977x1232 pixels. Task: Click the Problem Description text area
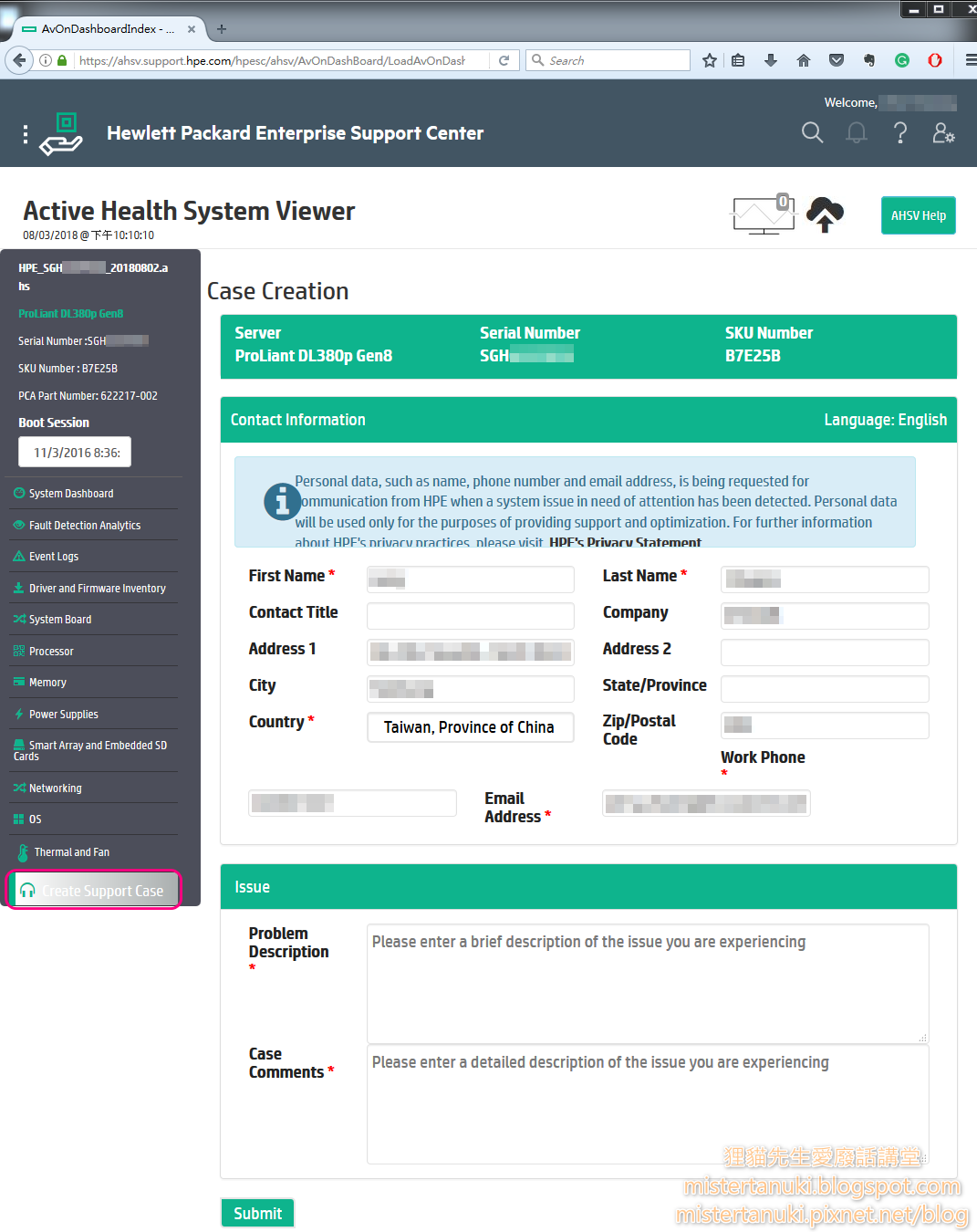coord(647,983)
